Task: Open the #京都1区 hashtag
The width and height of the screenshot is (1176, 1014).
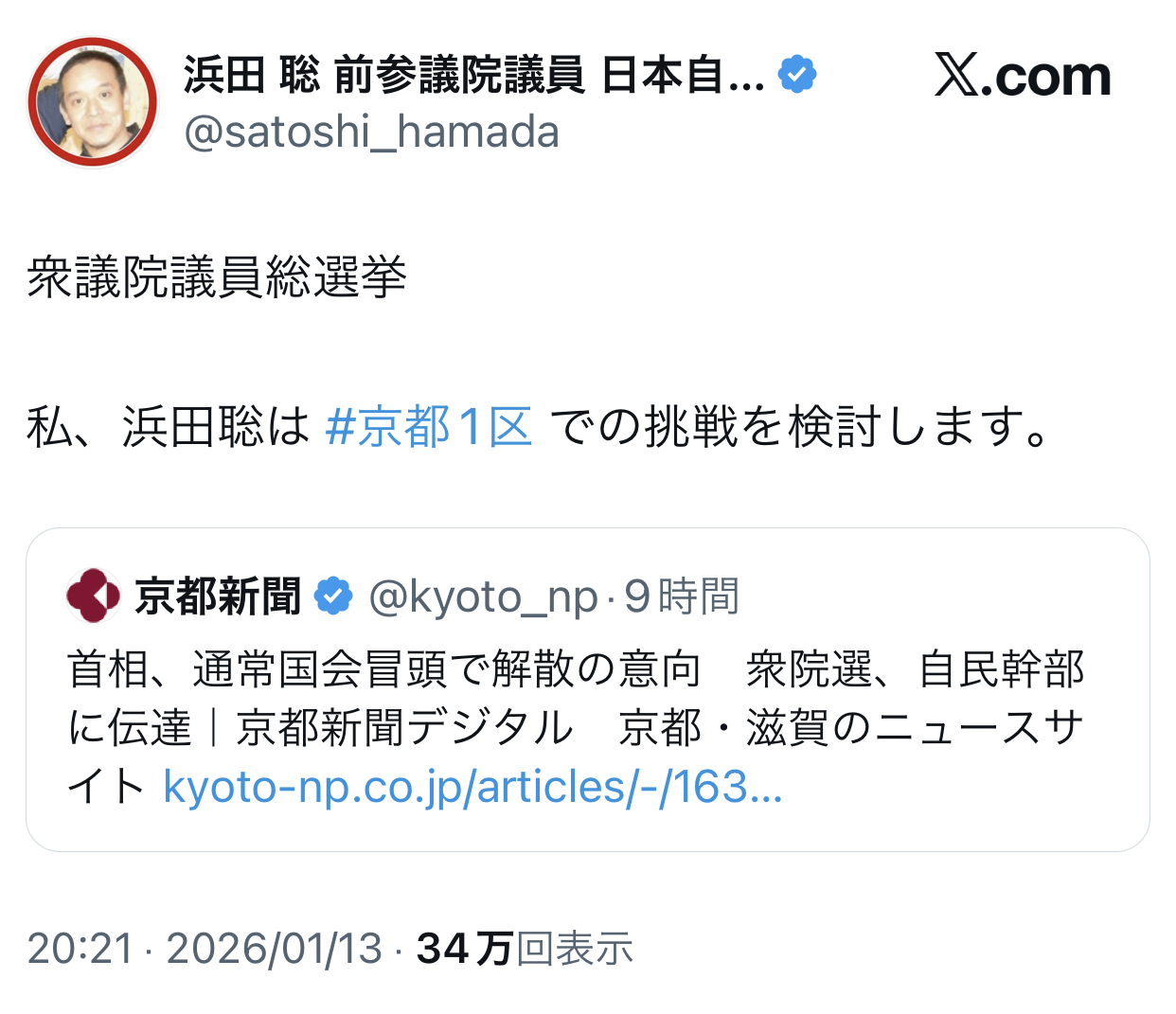Action: pyautogui.click(x=429, y=427)
